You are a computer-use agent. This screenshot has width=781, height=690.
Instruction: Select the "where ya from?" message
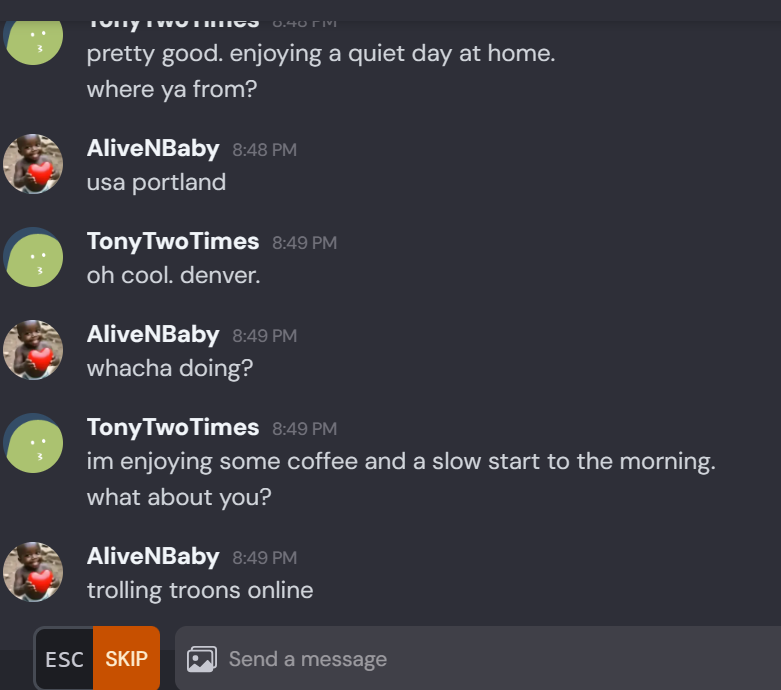click(x=172, y=90)
